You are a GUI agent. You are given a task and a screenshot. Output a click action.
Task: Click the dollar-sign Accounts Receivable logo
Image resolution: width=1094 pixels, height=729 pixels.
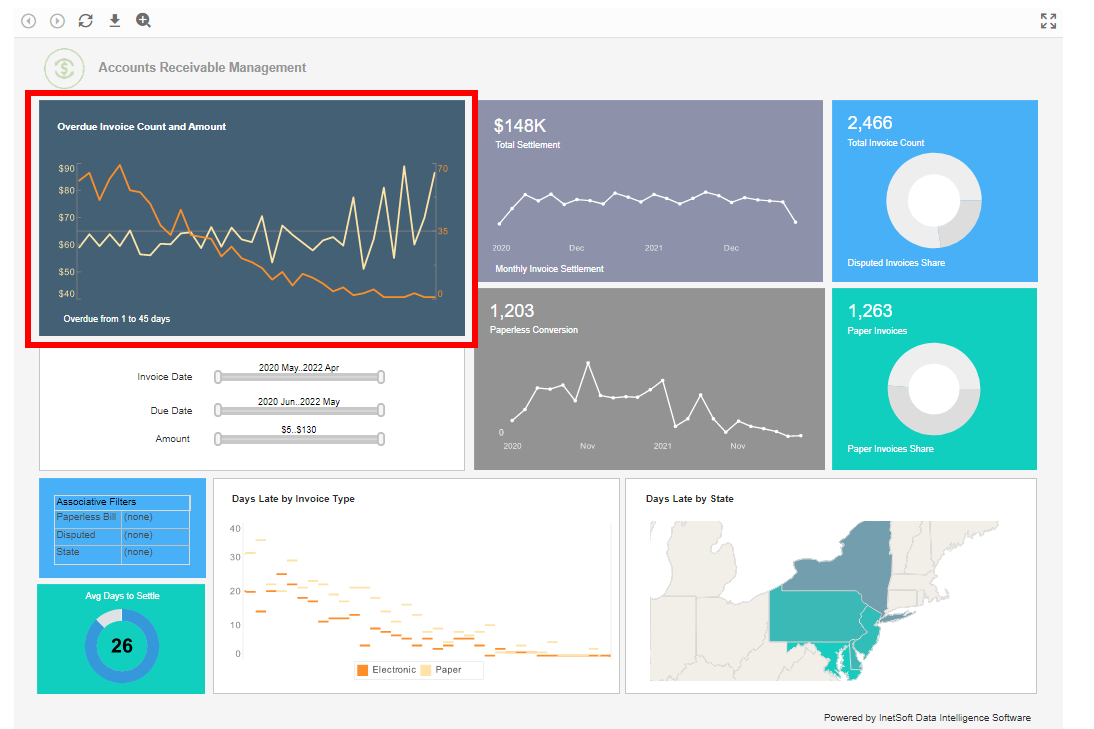(65, 68)
